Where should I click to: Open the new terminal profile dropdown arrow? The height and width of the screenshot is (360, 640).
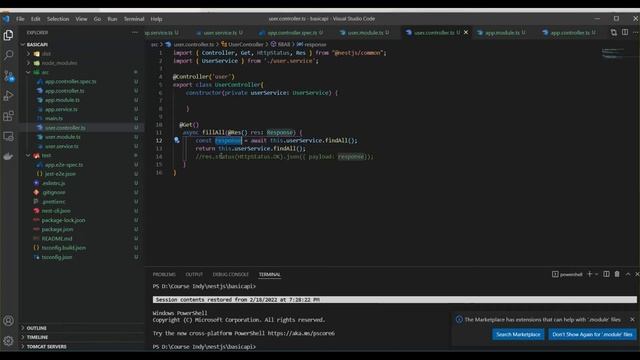pyautogui.click(x=597, y=274)
